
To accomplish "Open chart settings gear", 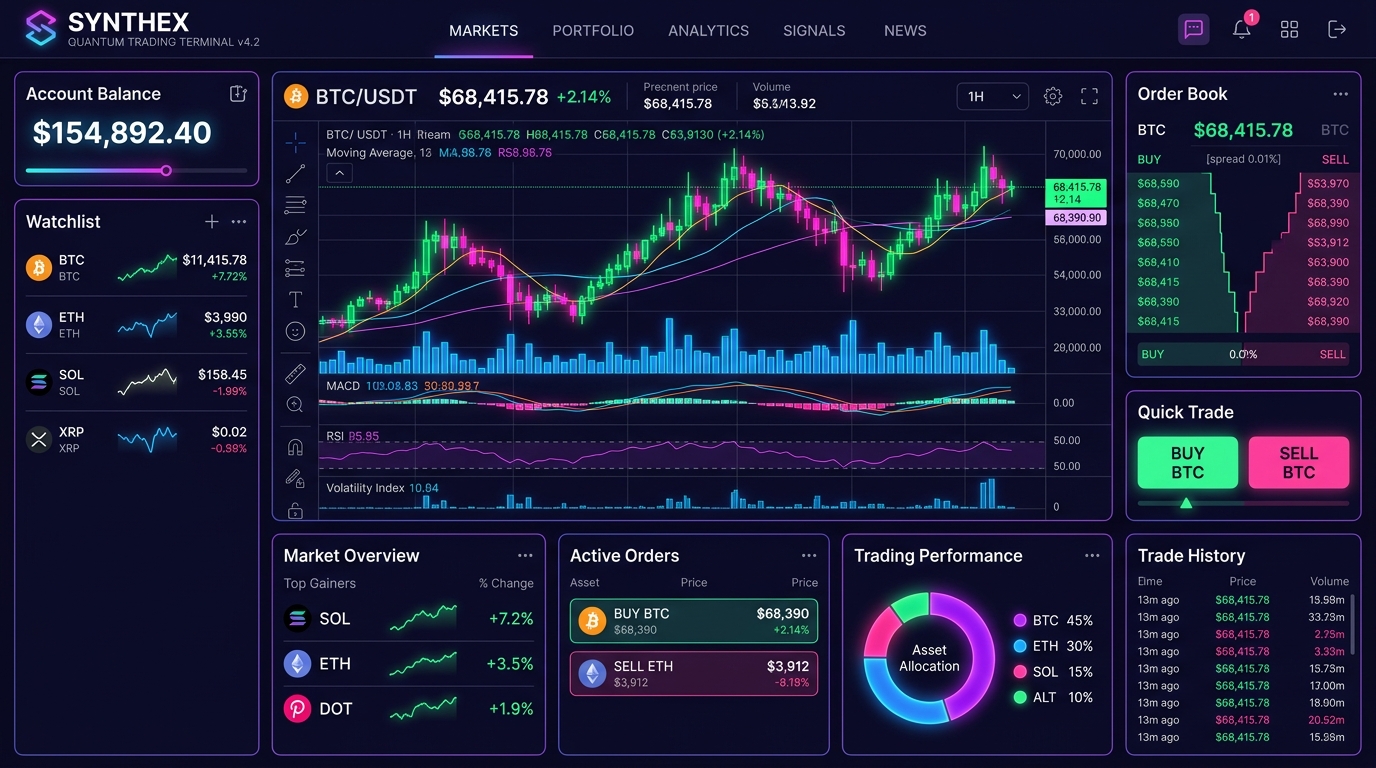I will 1053,96.
